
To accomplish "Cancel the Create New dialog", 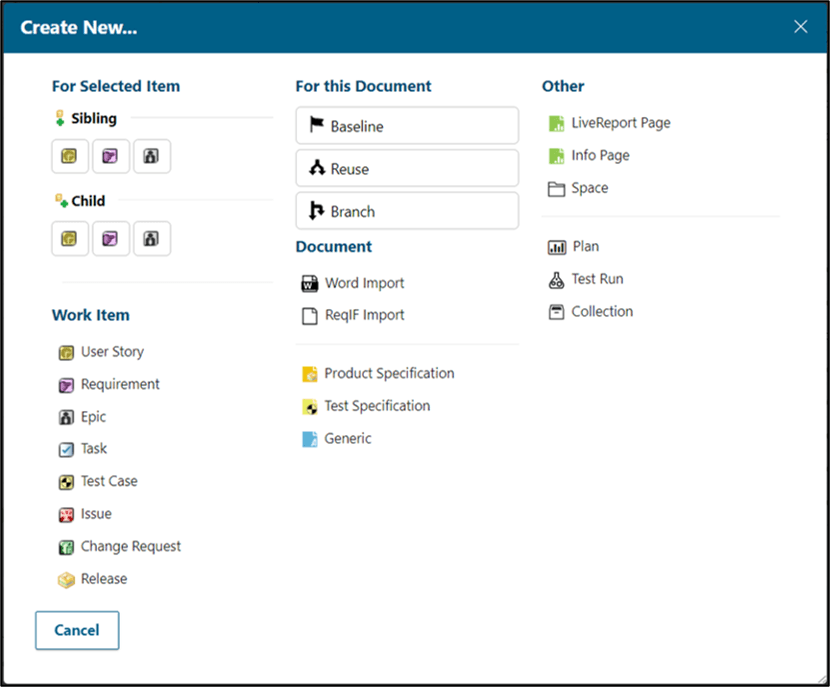I will tap(77, 630).
